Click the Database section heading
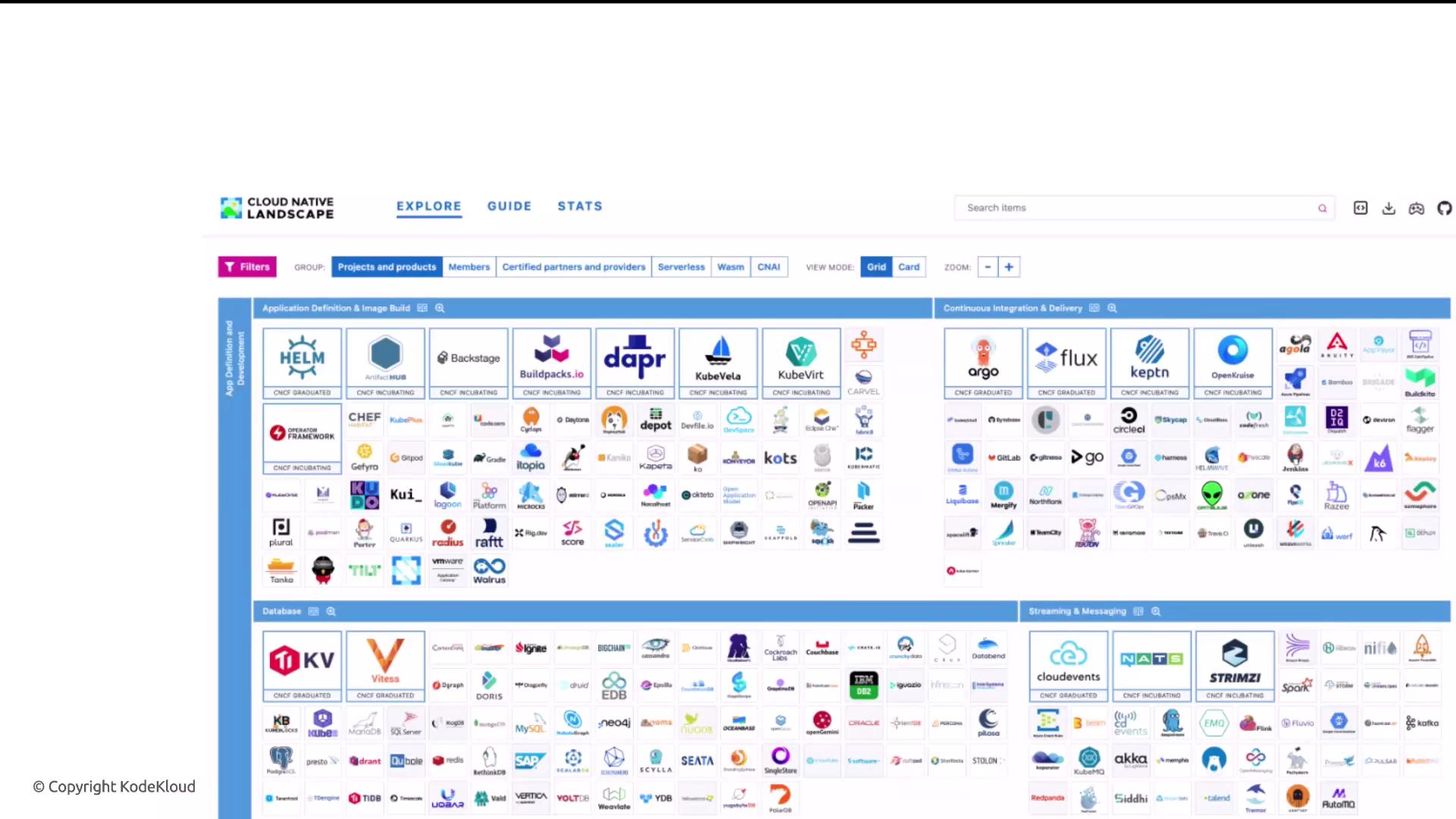This screenshot has height=819, width=1456. coord(281,611)
